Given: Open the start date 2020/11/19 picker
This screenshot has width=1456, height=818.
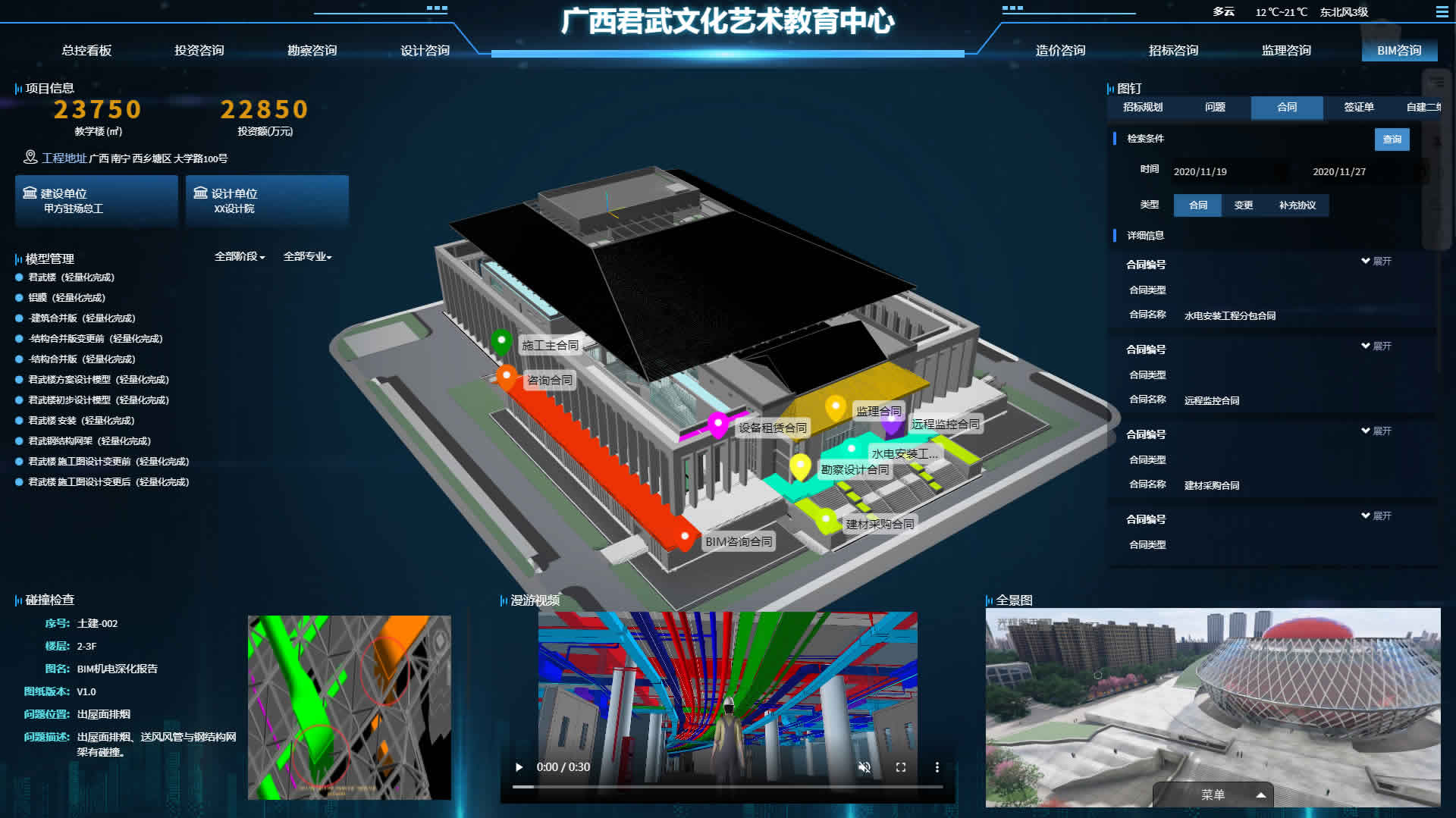Looking at the screenshot, I should coord(1228,172).
